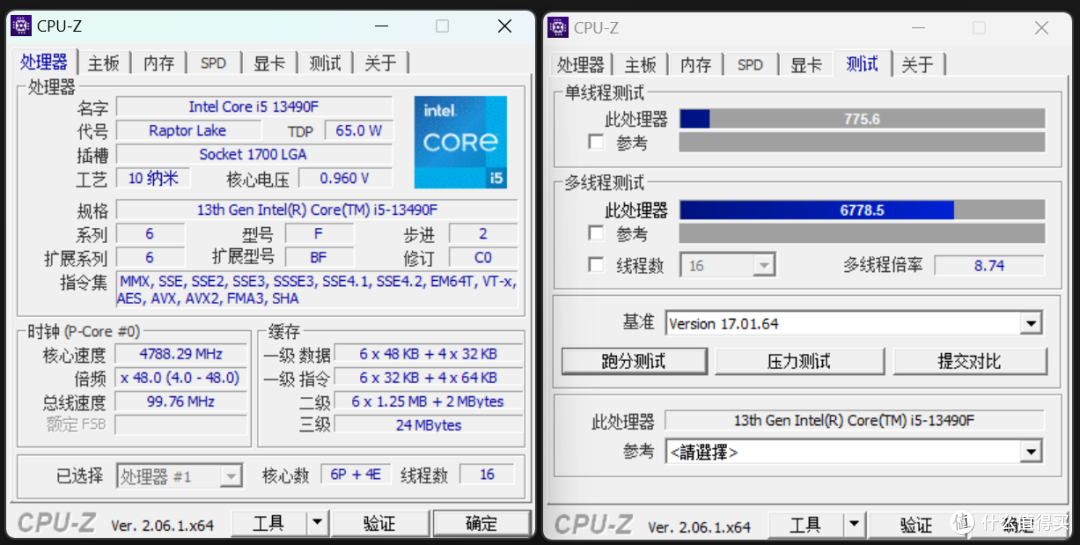Click 验证 button in left window
The height and width of the screenshot is (545, 1080).
click(x=380, y=524)
